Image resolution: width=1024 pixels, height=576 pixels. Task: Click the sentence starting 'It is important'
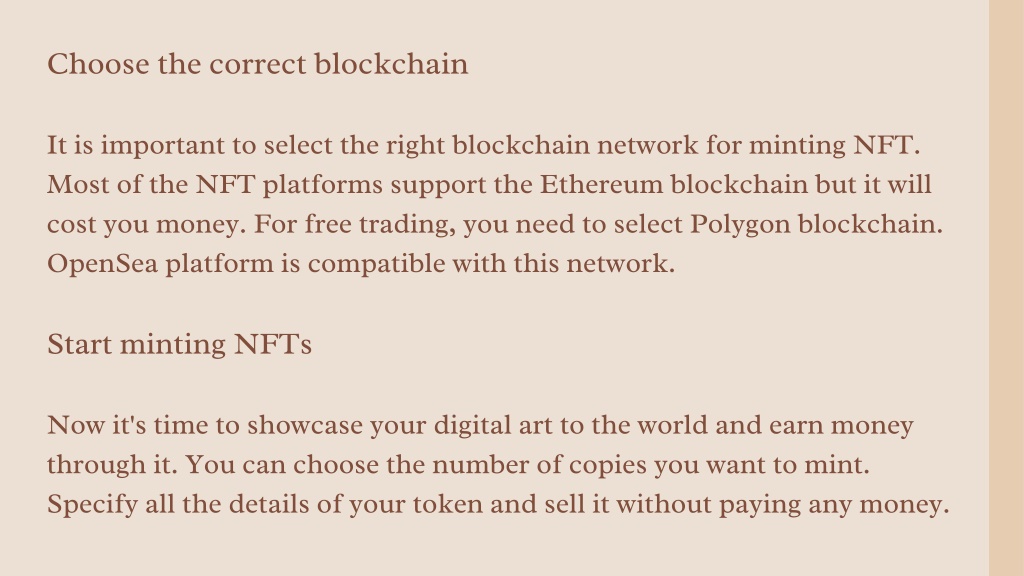coord(483,145)
